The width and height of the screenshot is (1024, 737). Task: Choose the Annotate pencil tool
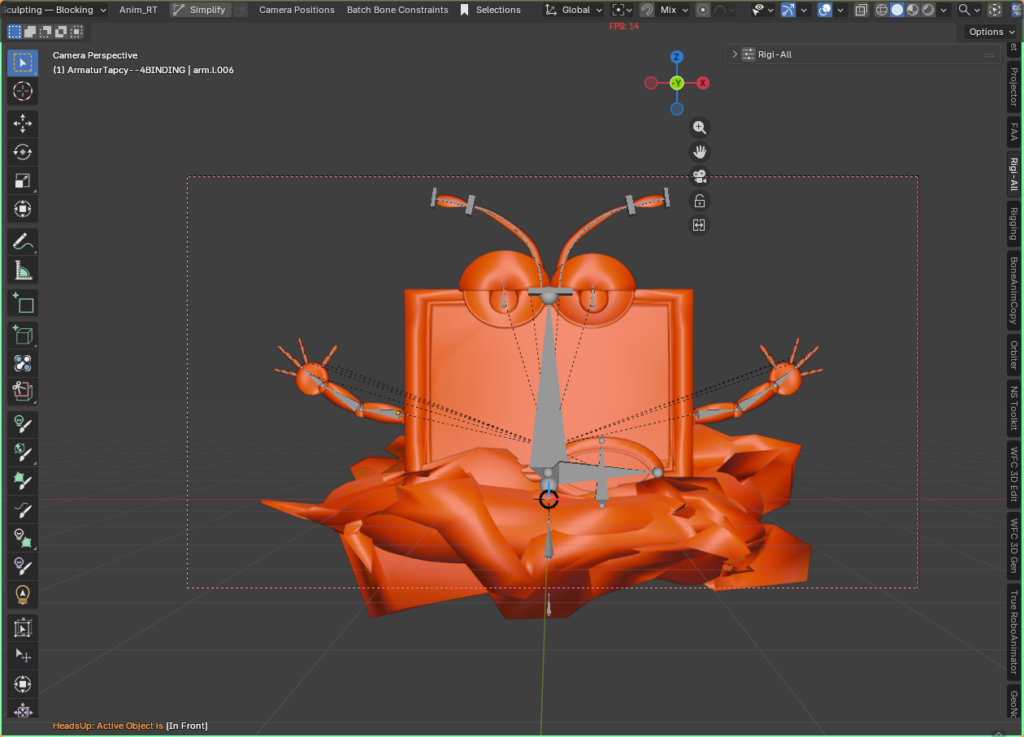pos(23,241)
